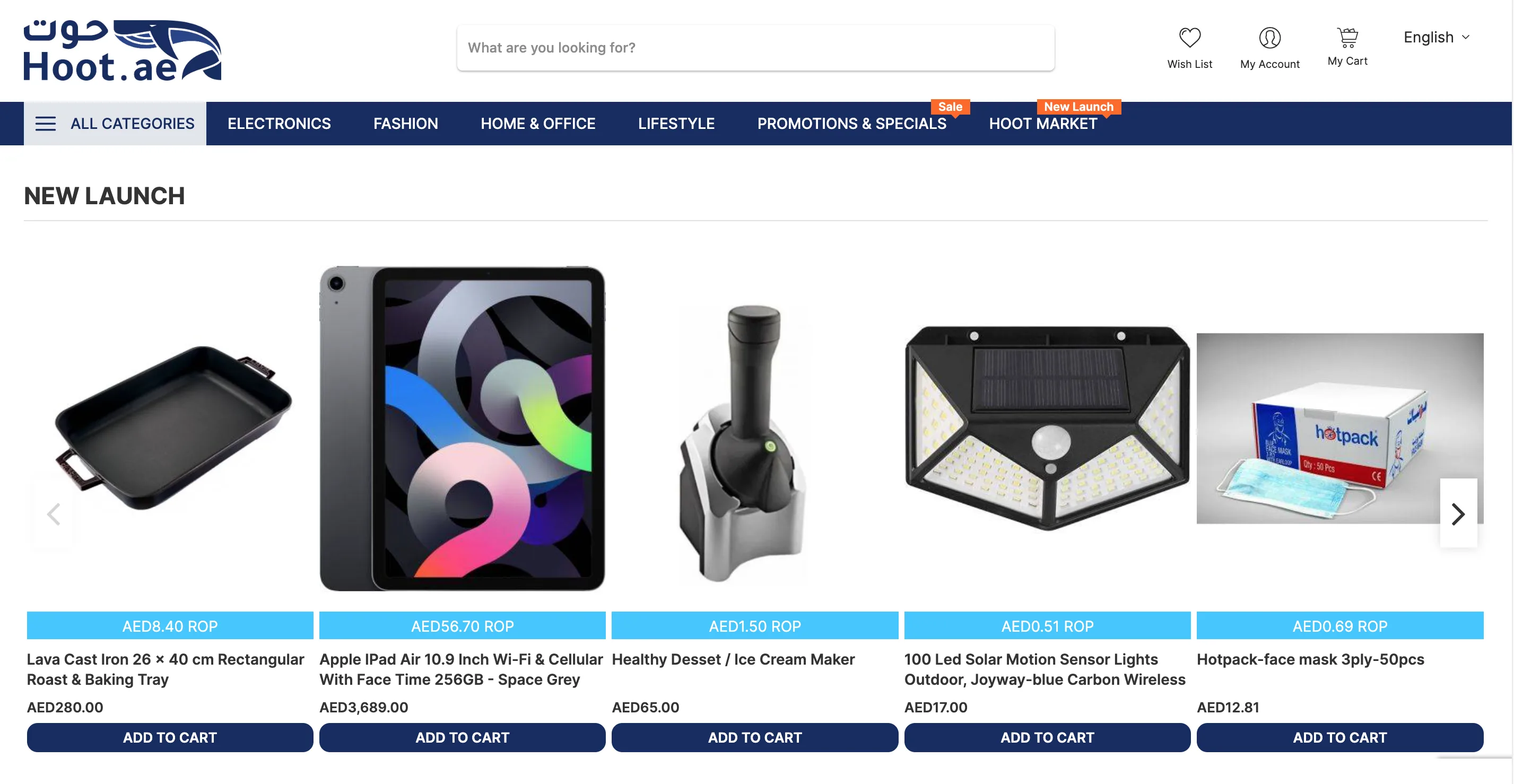Screen dimensions: 1514x784
Task: Add the Apple iPad Air to cart
Action: click(462, 737)
